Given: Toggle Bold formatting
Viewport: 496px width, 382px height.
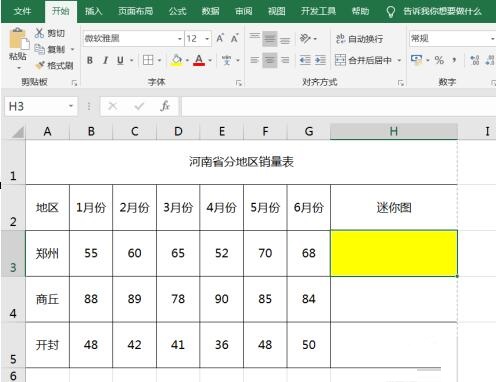Looking at the screenshot, I should [x=90, y=60].
